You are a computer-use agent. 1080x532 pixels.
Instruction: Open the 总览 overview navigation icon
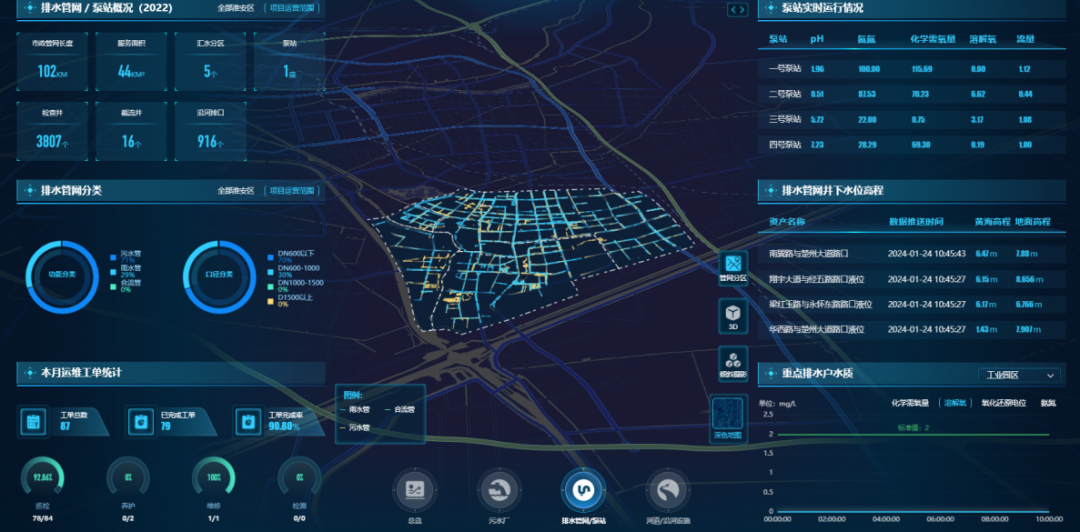[x=415, y=490]
